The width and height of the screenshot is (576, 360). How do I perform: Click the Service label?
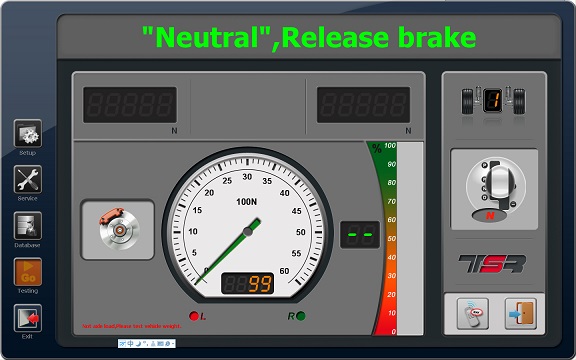pos(28,198)
